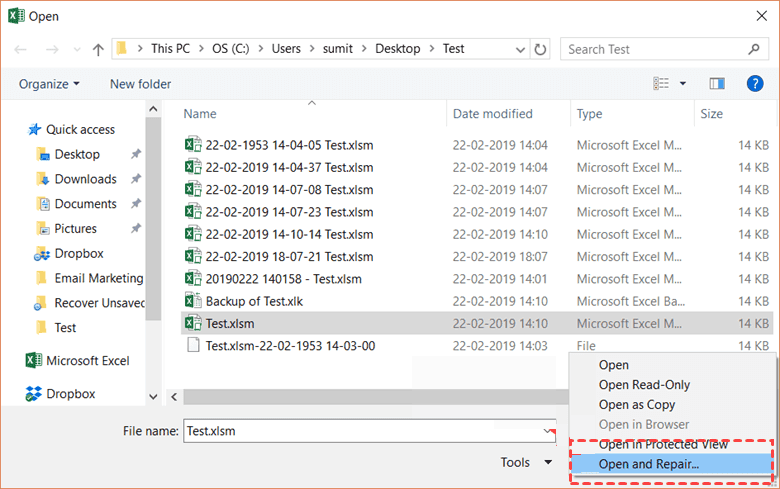Go forward with the right arrow button
The width and height of the screenshot is (780, 489).
click(x=52, y=49)
